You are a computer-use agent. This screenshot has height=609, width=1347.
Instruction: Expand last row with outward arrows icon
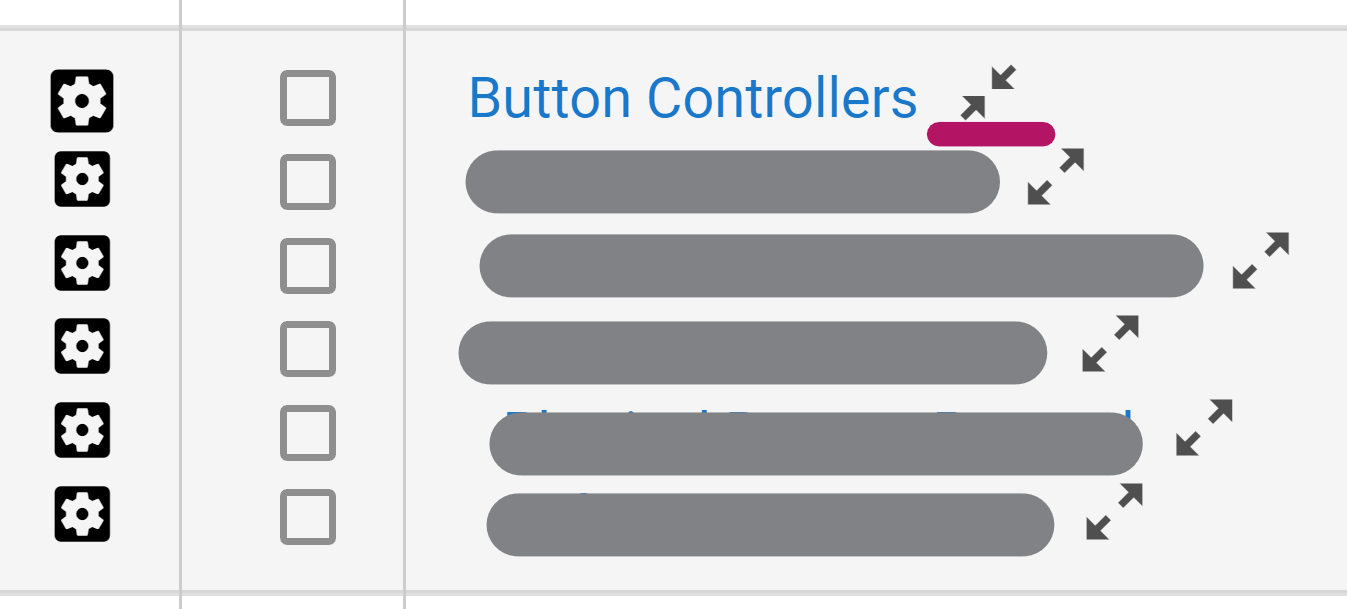1115,512
